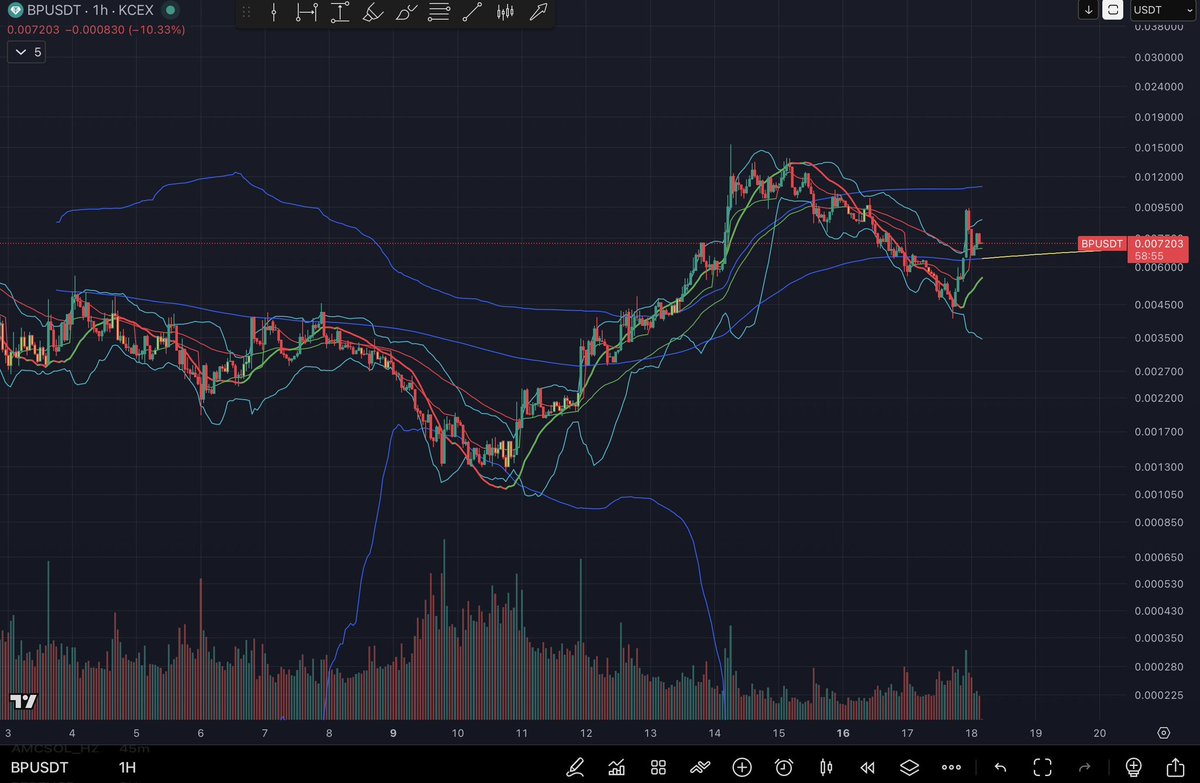Viewport: 1200px width, 783px height.
Task: Select the highlighter drawing tool
Action: point(372,13)
